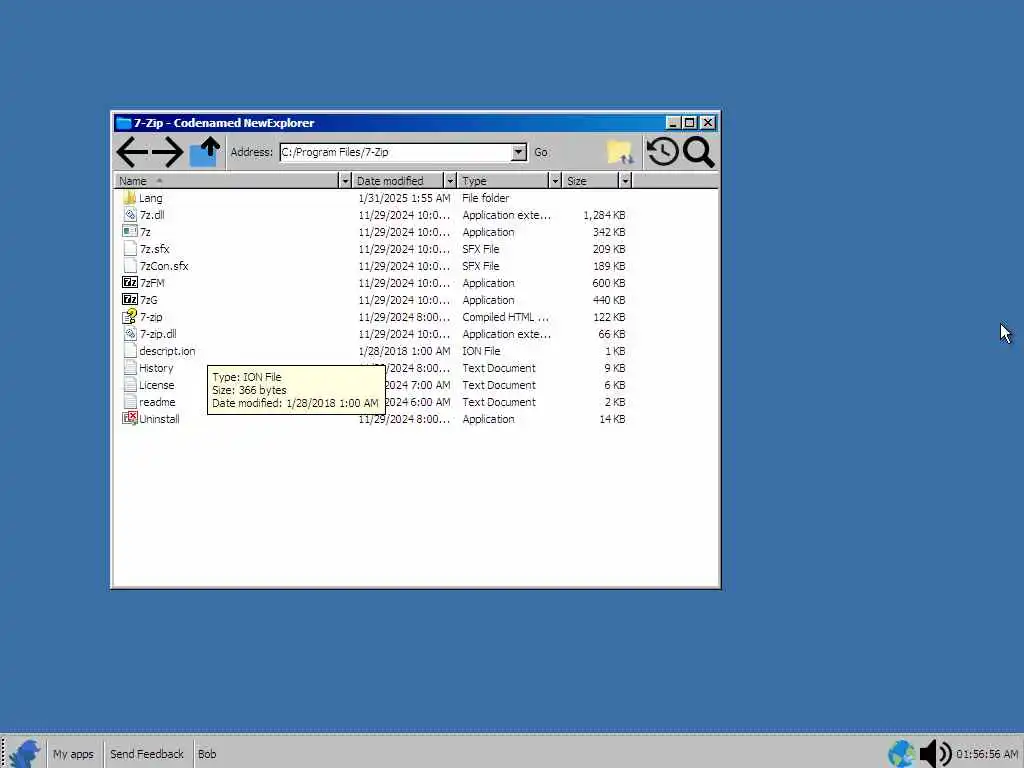Open the history clock icon
The height and width of the screenshot is (768, 1024).
click(662, 152)
